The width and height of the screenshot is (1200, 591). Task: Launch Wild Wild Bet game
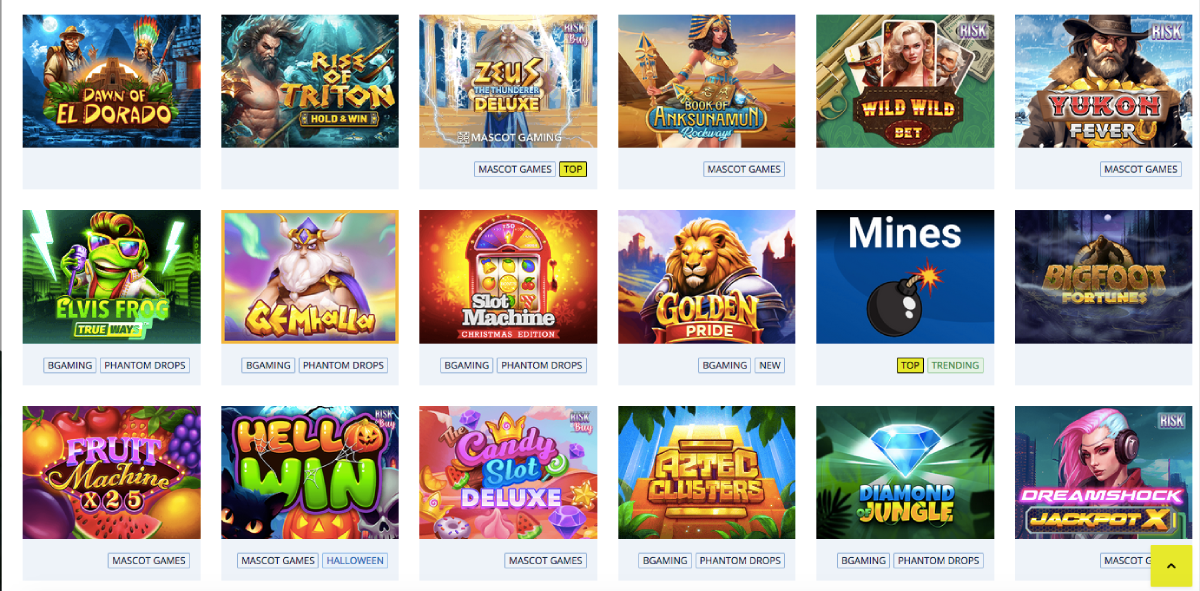pos(905,81)
